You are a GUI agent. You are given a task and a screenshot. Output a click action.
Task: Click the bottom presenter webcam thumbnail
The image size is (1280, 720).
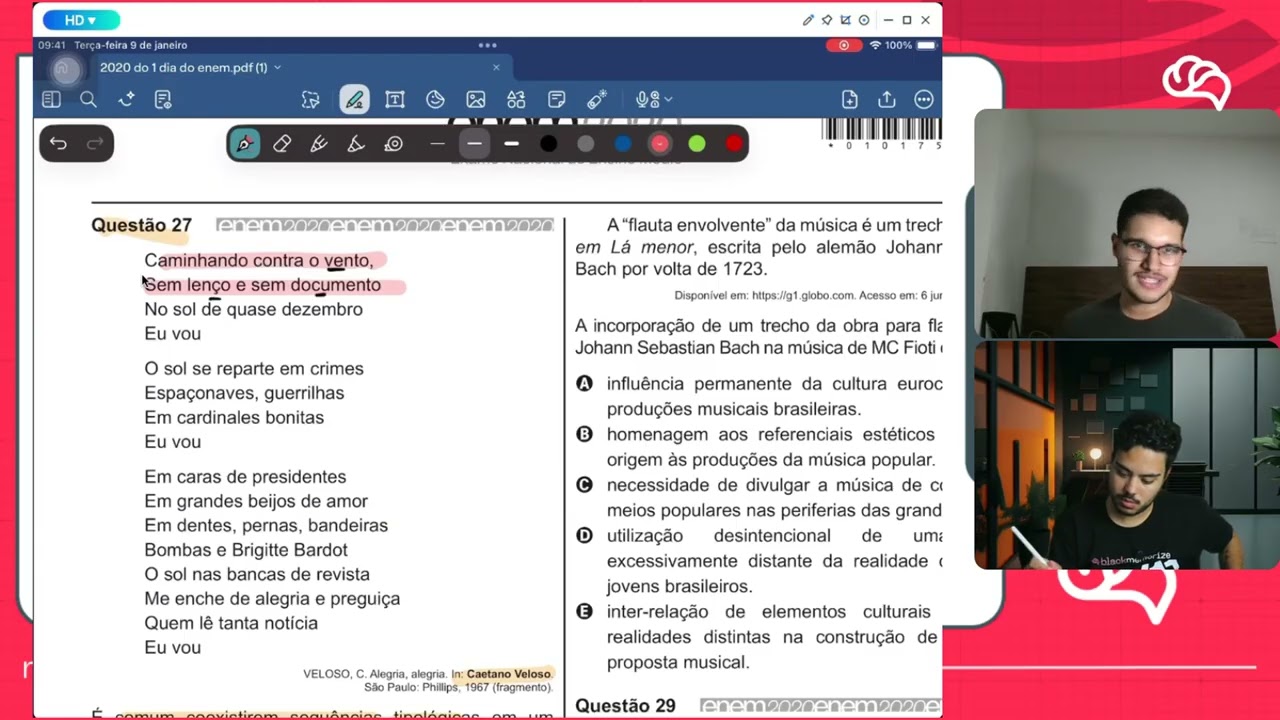(x=1127, y=455)
